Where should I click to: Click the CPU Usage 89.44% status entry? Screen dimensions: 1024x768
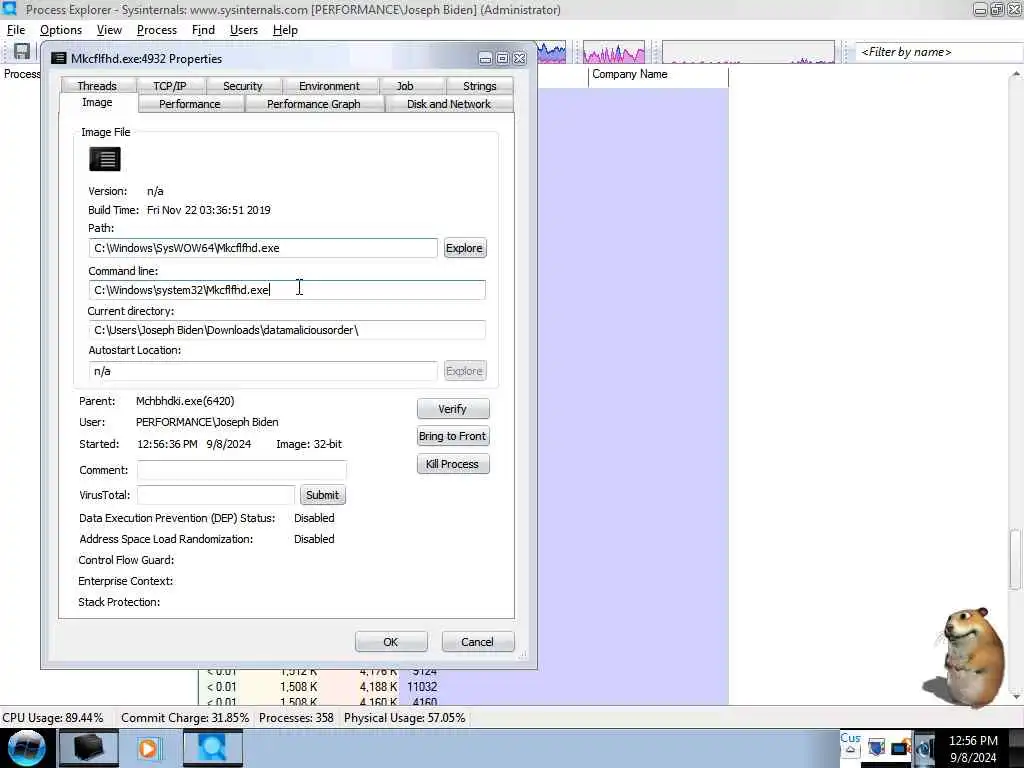[x=53, y=718]
